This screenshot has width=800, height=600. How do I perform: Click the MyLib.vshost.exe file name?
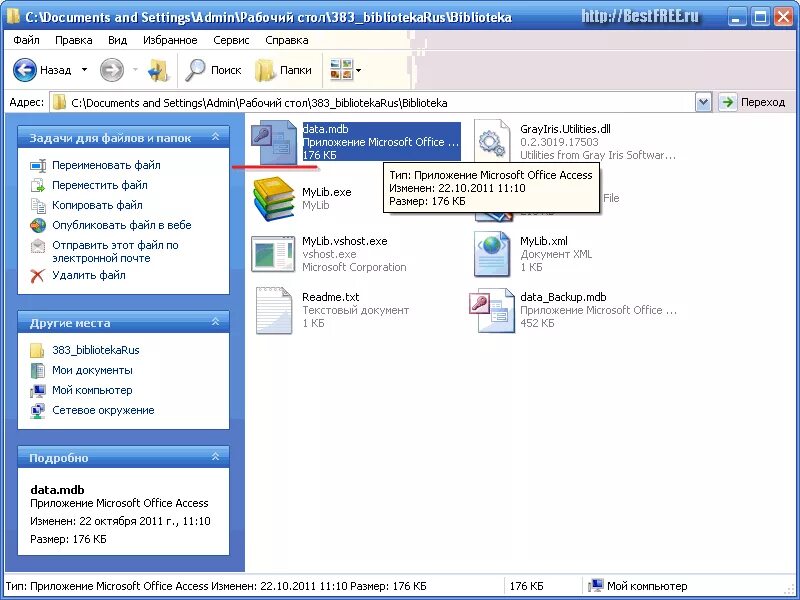click(344, 241)
